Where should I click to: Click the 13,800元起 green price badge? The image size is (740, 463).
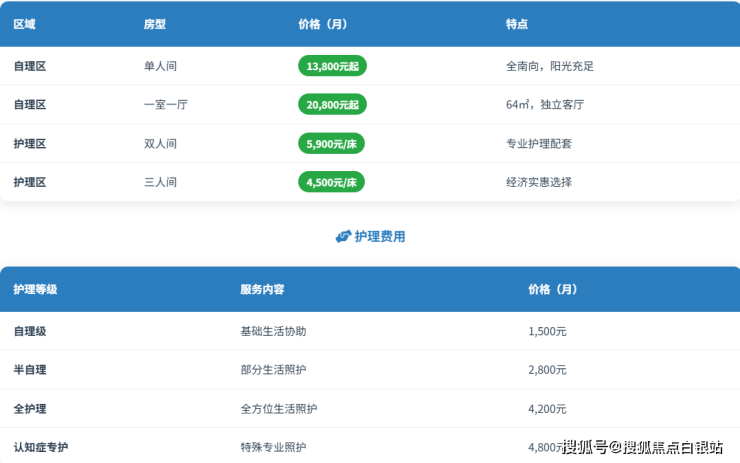point(333,66)
